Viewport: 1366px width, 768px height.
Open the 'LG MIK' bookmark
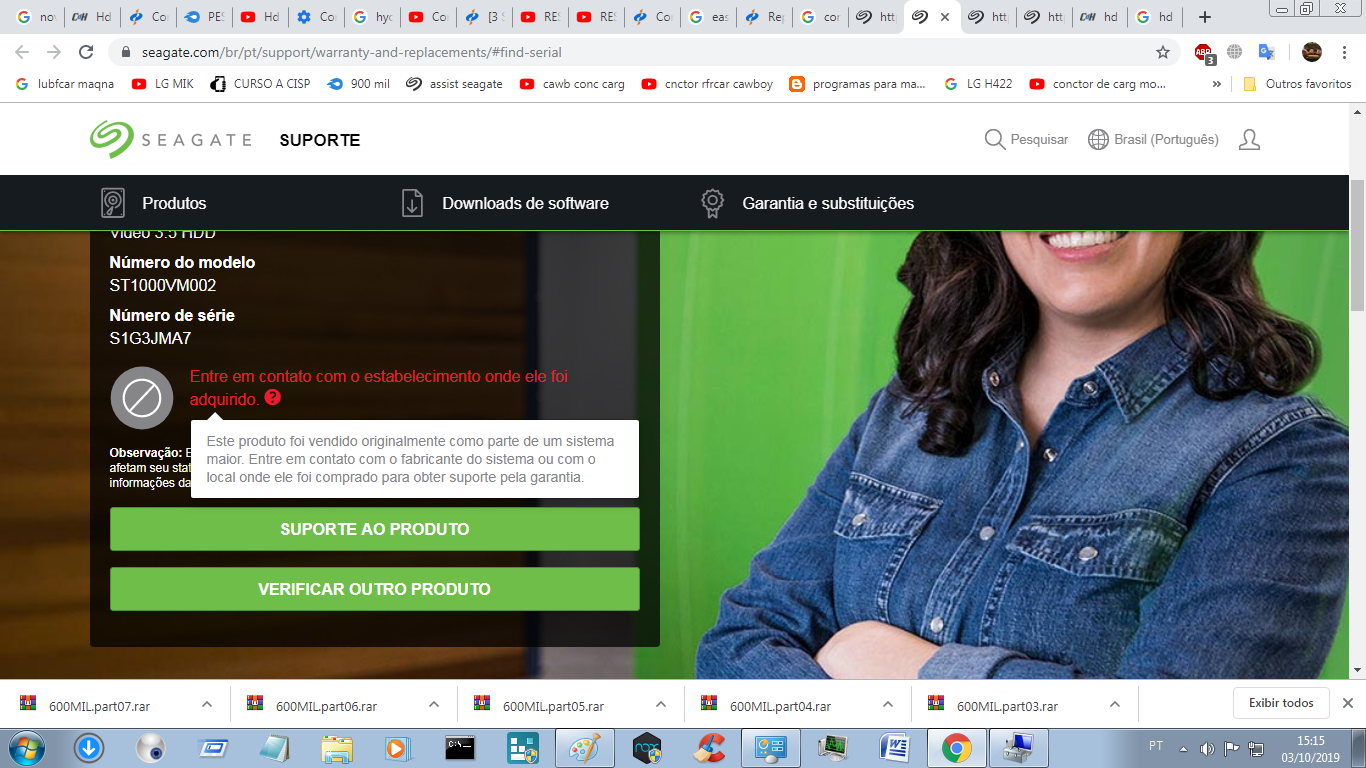[163, 84]
